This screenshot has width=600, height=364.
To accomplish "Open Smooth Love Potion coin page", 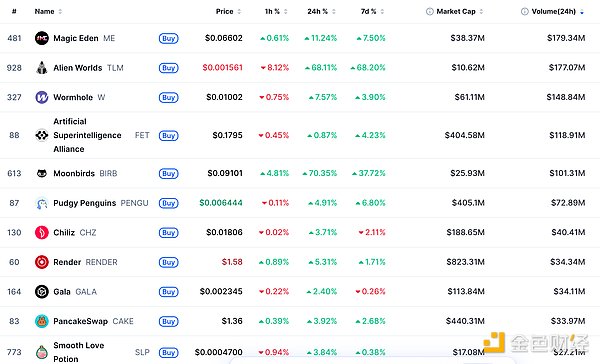I will coord(79,352).
